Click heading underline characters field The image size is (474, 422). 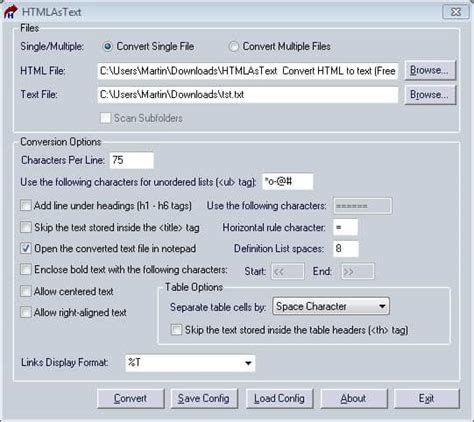tap(363, 206)
